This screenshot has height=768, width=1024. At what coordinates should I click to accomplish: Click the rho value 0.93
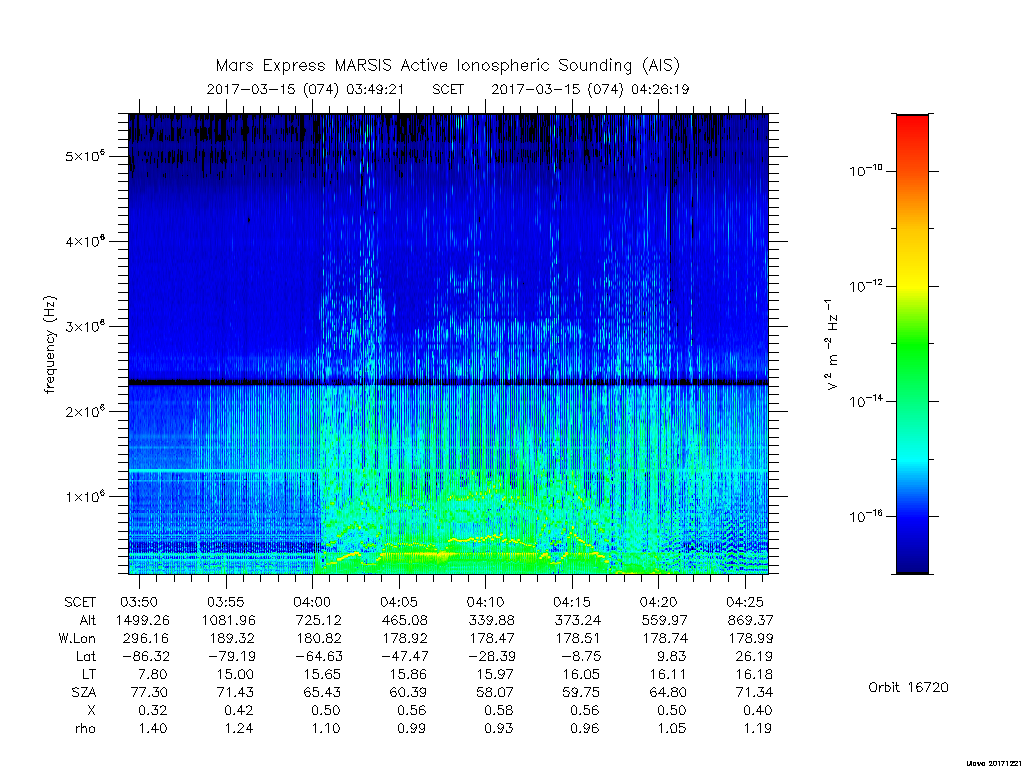(x=498, y=728)
